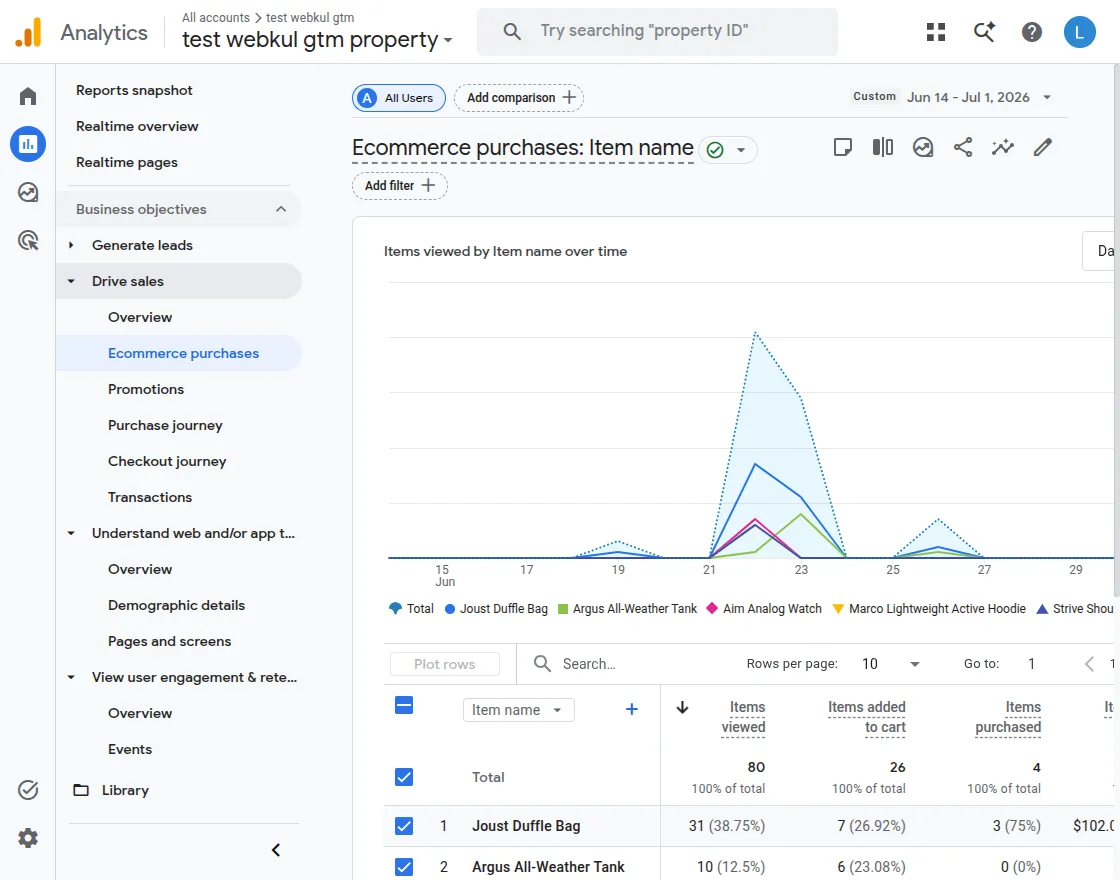
Task: Open Checkout journey report
Action: click(167, 461)
